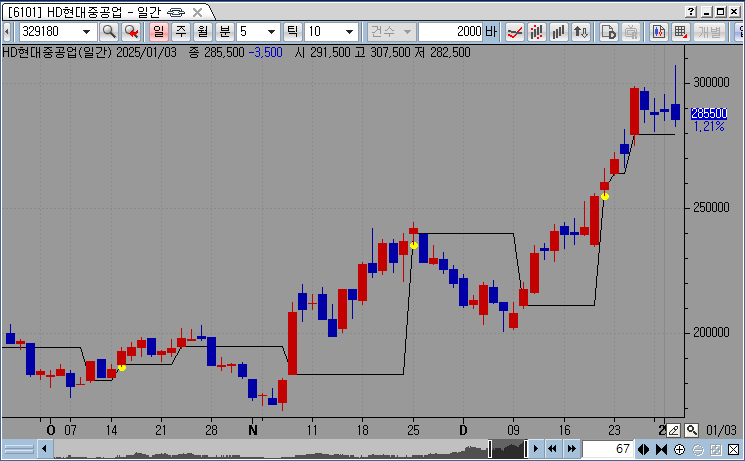Click the grid table icon in toolbar

pos(681,32)
